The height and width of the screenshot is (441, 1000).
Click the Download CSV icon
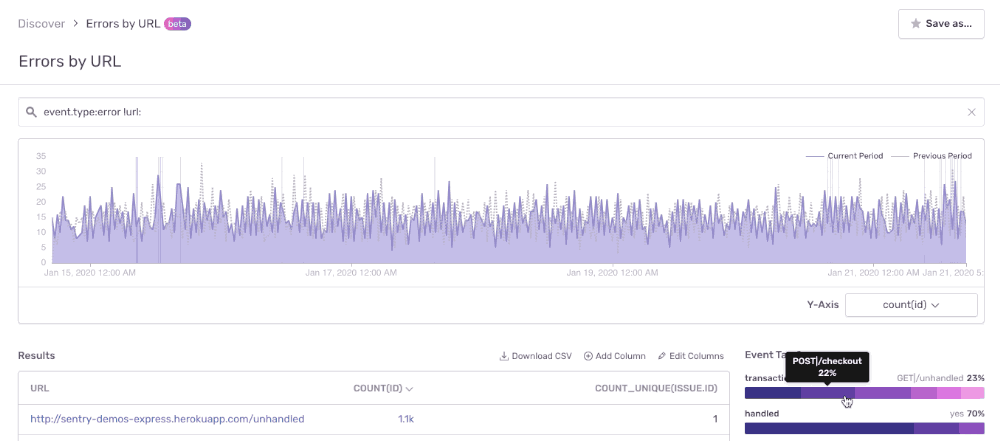(x=504, y=356)
